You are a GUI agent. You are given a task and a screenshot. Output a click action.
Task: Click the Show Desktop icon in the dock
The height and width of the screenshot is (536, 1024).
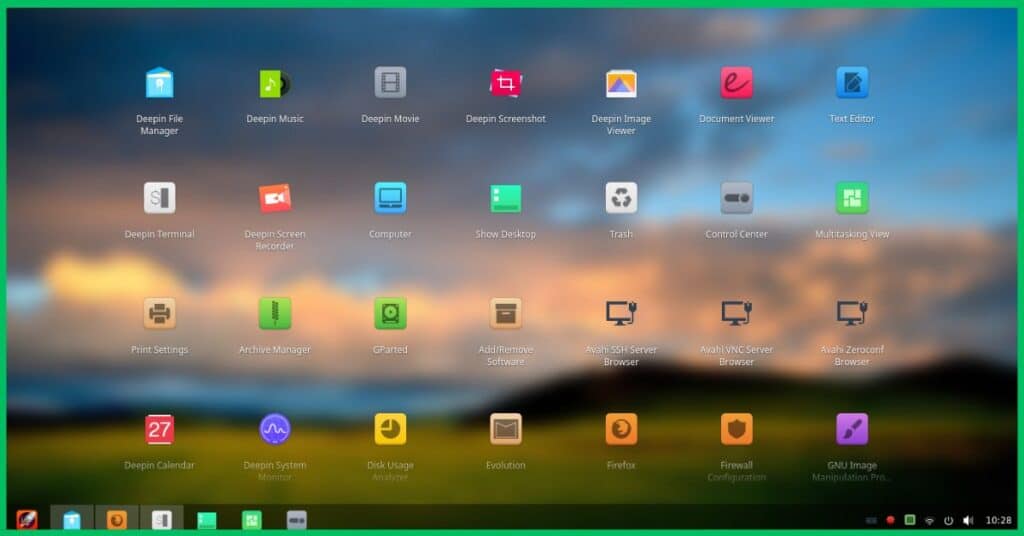click(x=207, y=520)
